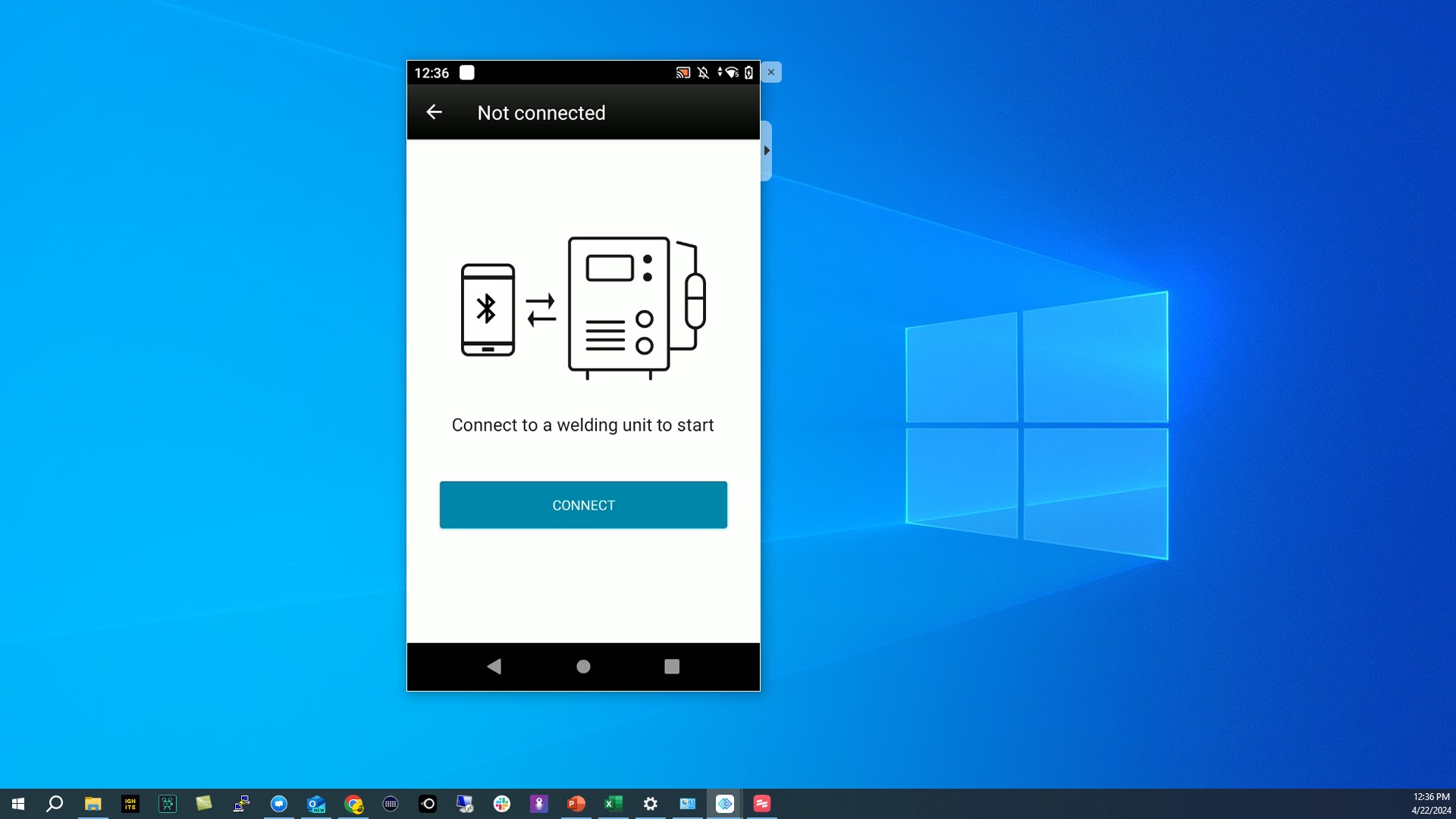Open the purple squid-icon app in taskbar

[x=539, y=804]
